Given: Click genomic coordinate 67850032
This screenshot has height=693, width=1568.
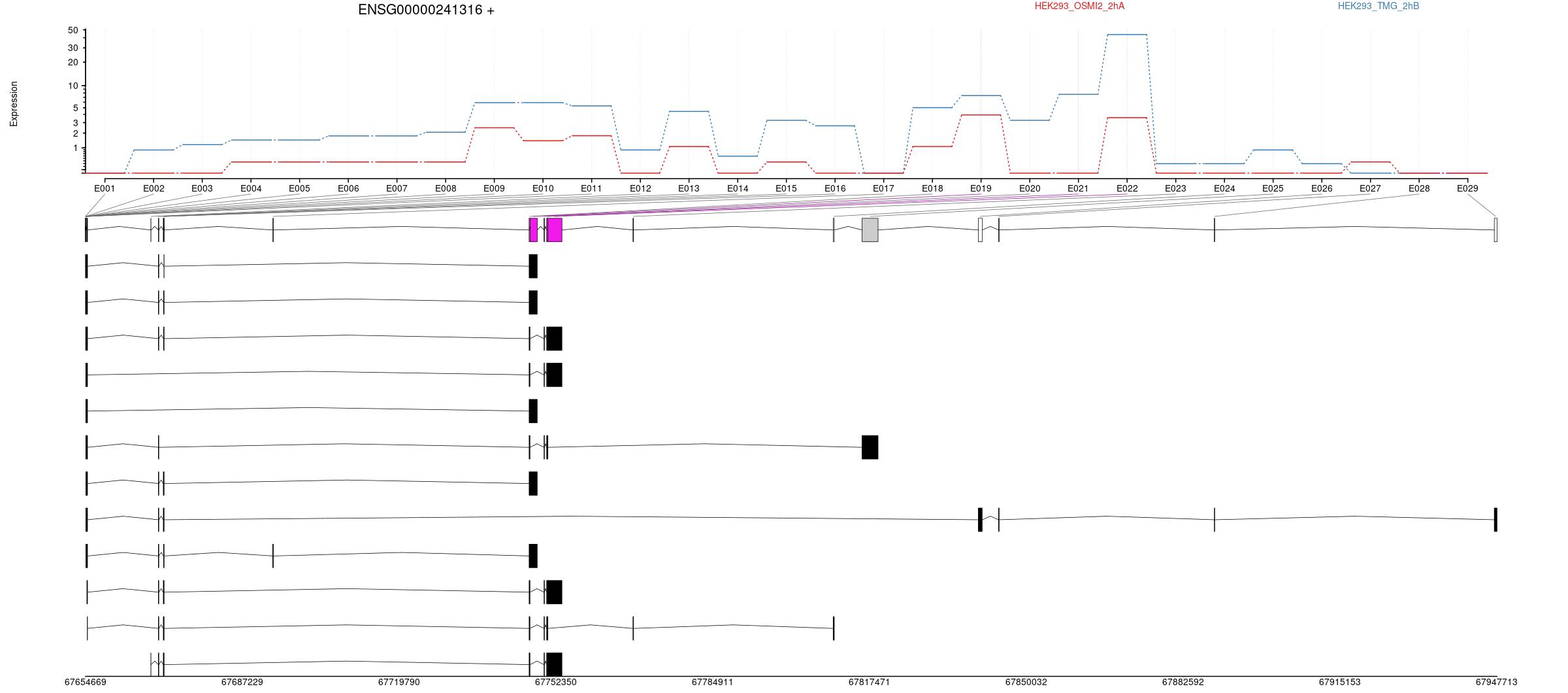Looking at the screenshot, I should (1026, 682).
